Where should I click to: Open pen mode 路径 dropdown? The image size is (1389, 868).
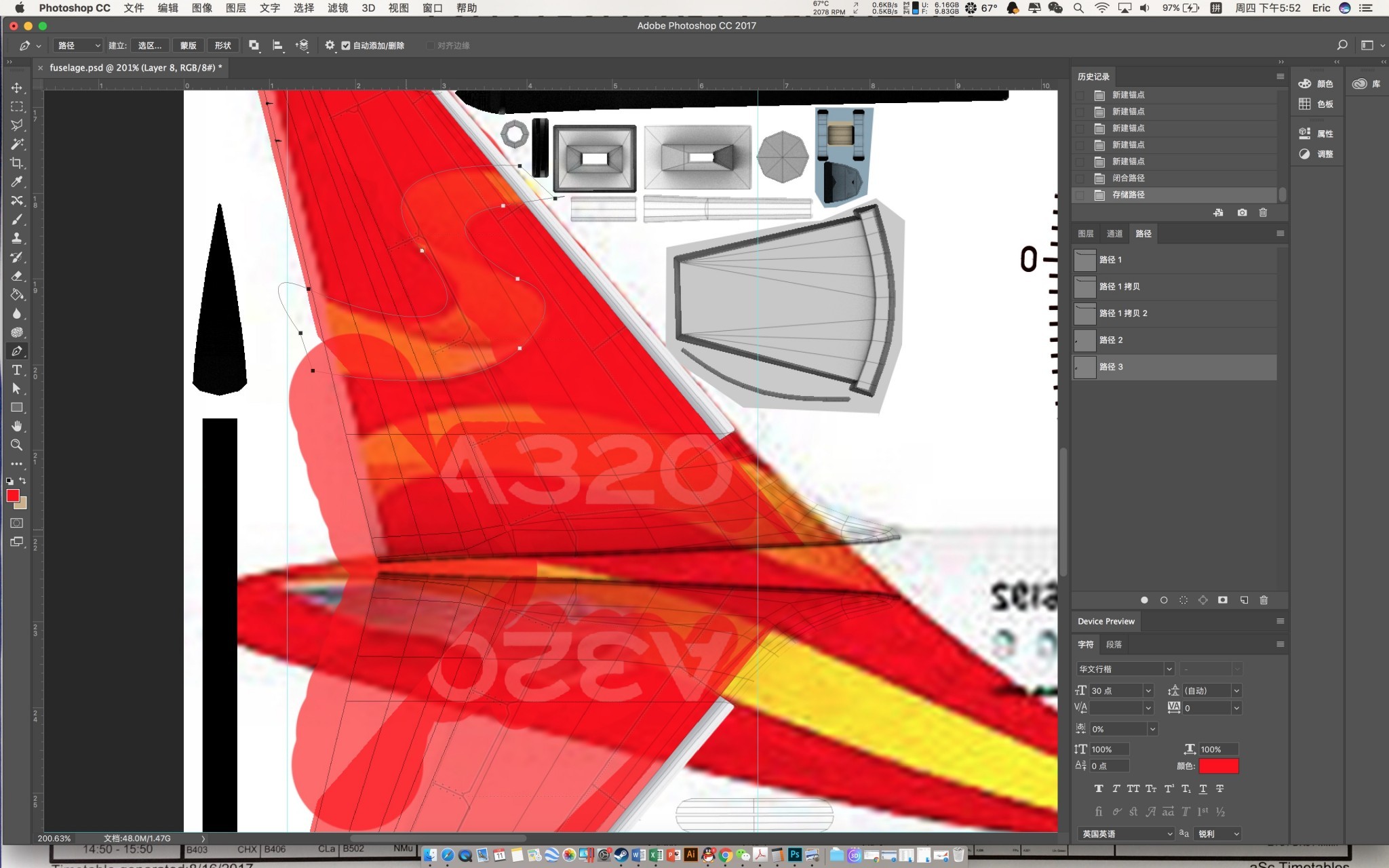pyautogui.click(x=78, y=45)
